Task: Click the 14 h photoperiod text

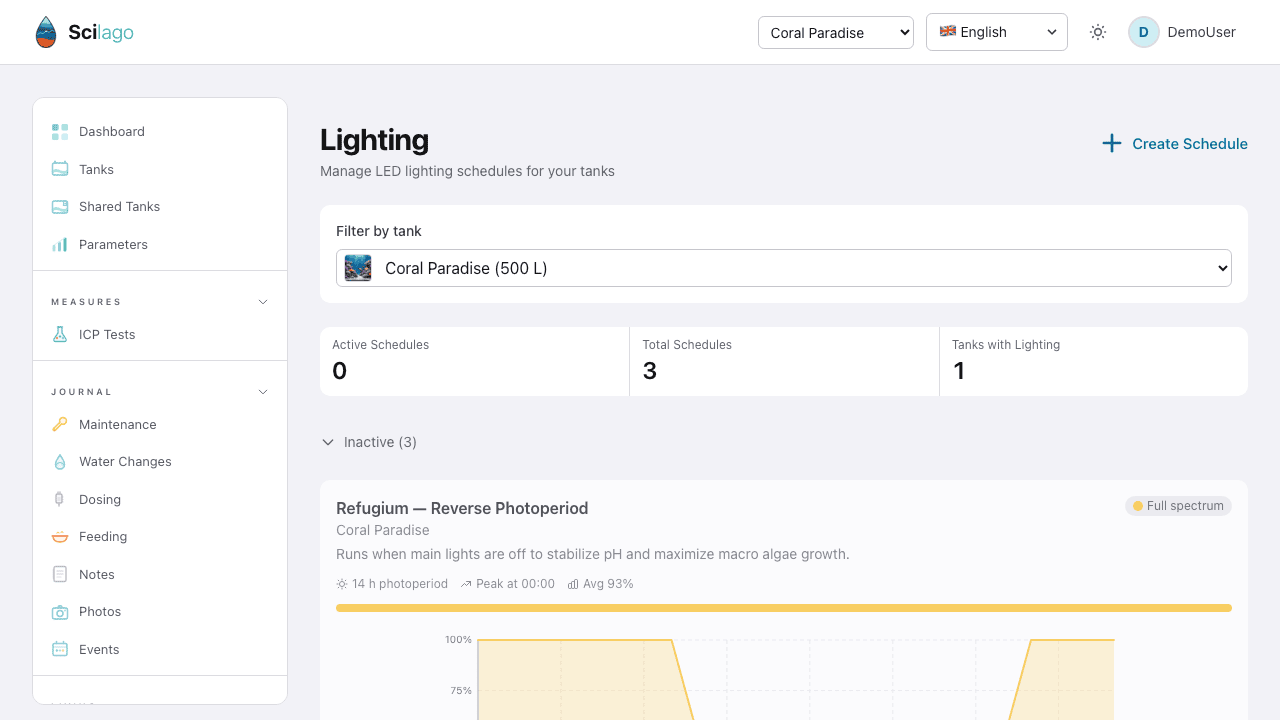Action: (x=400, y=584)
